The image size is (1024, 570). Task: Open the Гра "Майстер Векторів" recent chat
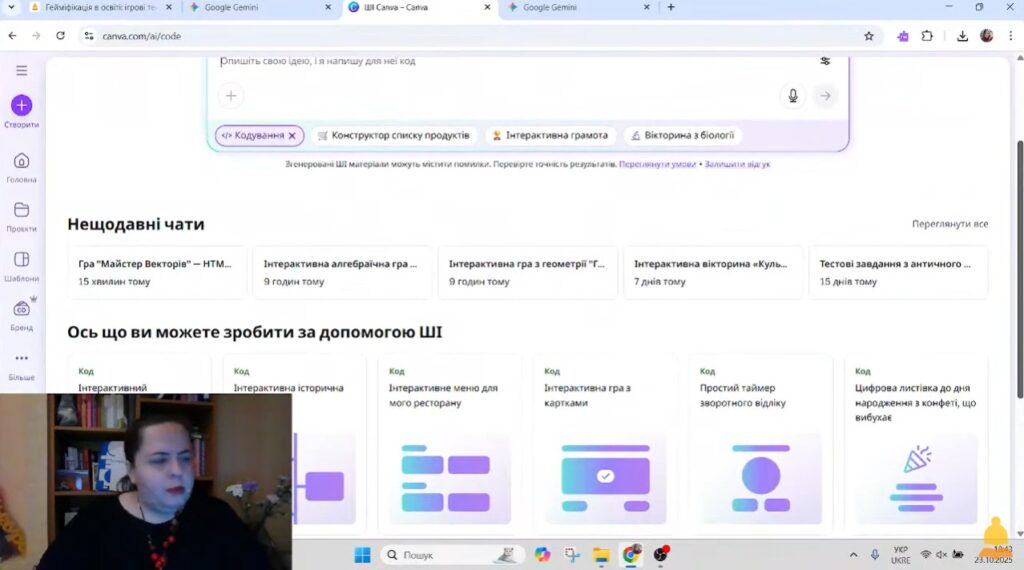tap(156, 272)
